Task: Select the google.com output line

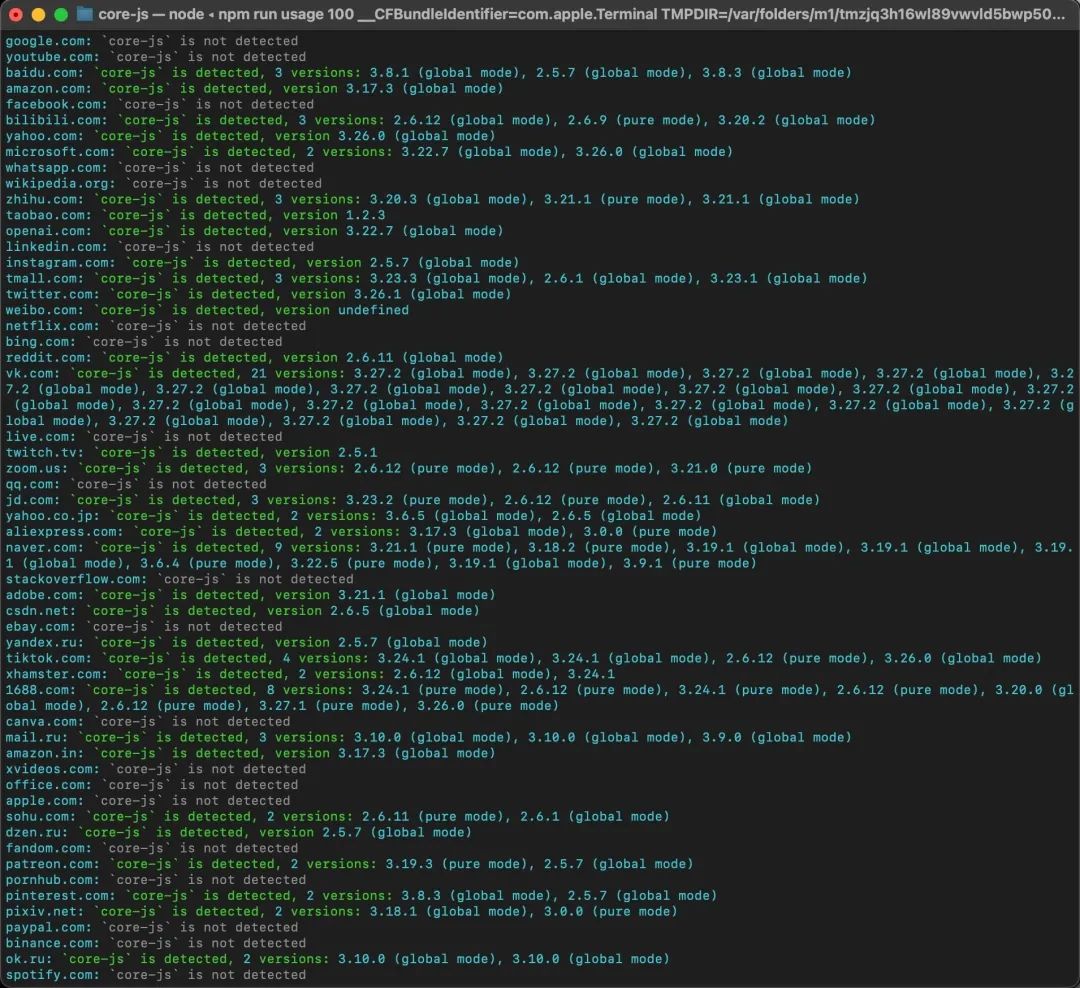Action: click(152, 41)
